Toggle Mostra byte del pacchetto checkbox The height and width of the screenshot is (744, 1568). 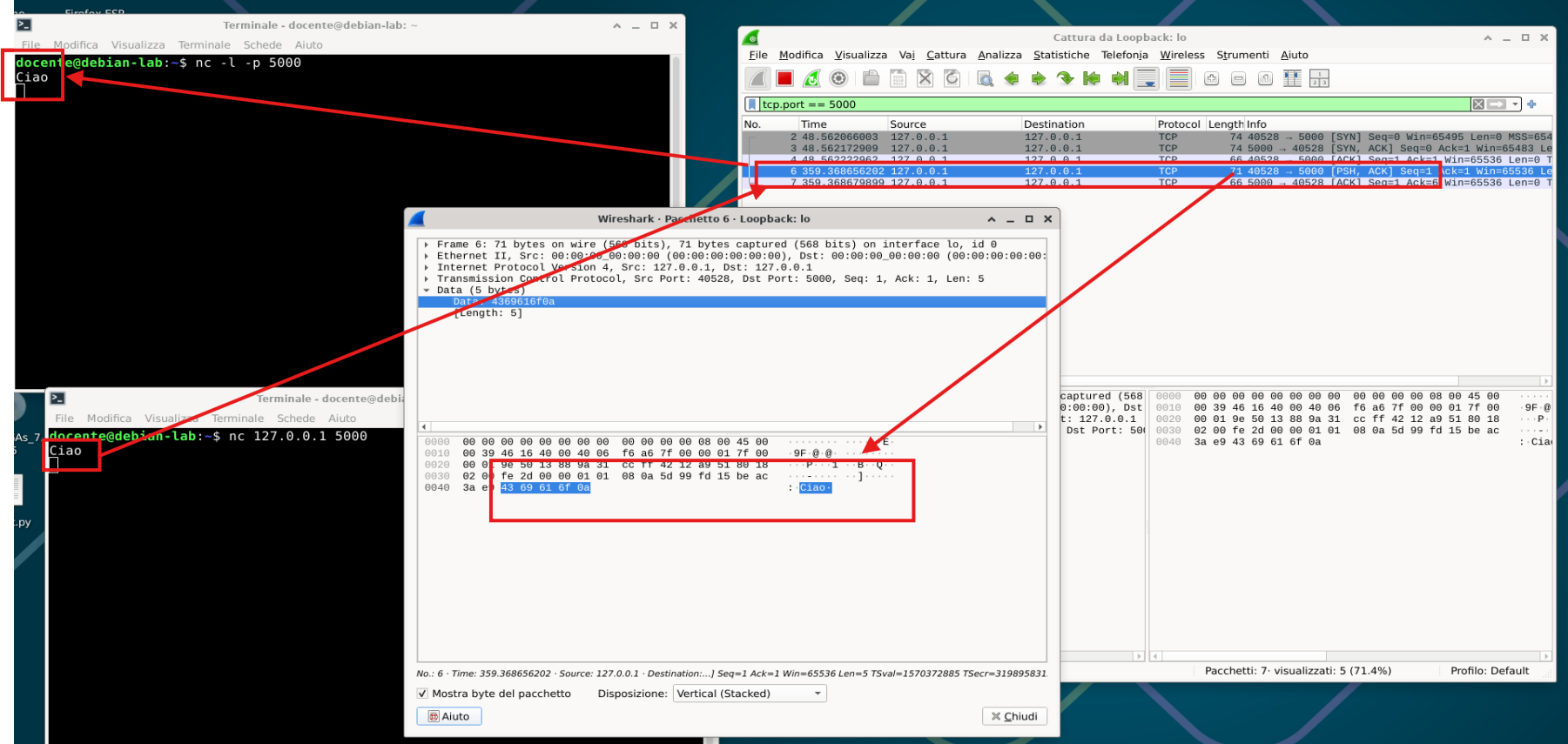click(x=422, y=694)
